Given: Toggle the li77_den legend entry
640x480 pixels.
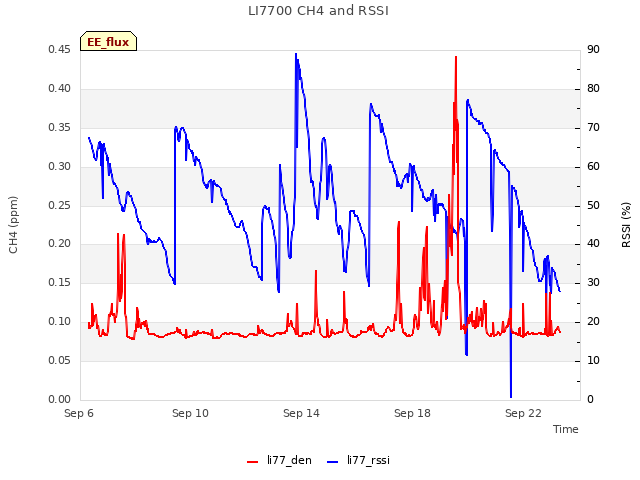Looking at the screenshot, I should (279, 460).
